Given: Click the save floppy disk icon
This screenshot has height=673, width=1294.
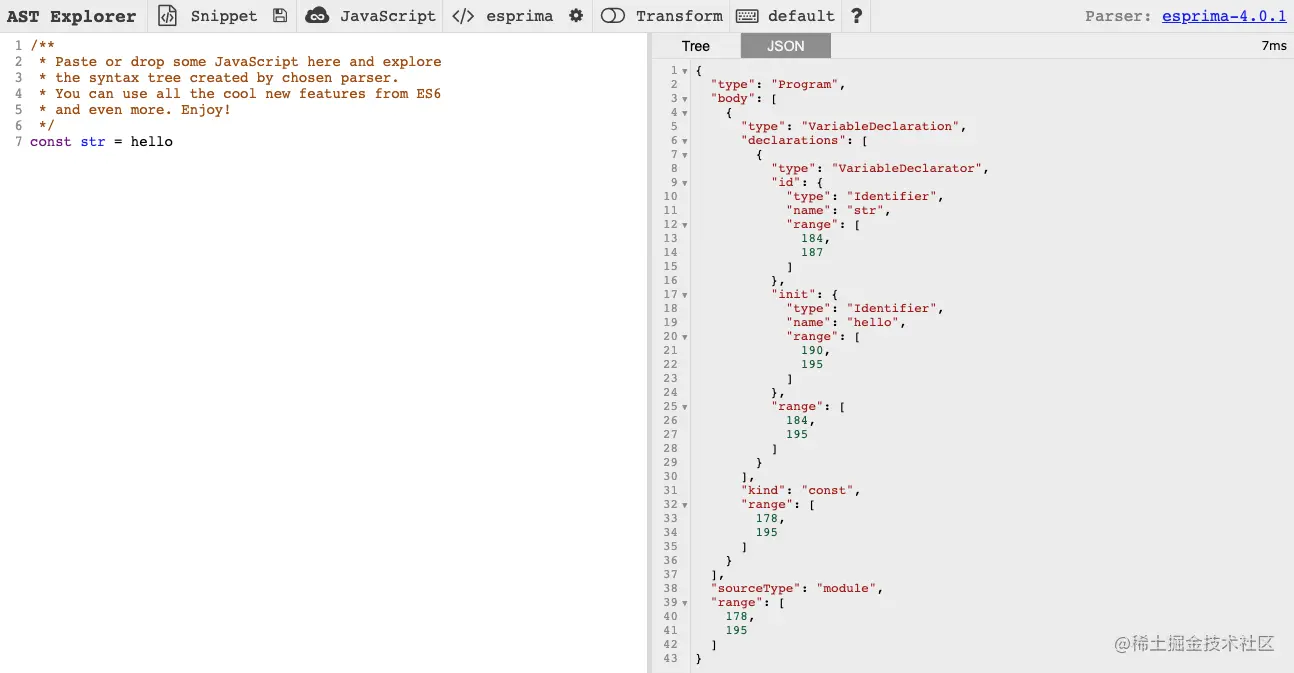Looking at the screenshot, I should (x=280, y=16).
